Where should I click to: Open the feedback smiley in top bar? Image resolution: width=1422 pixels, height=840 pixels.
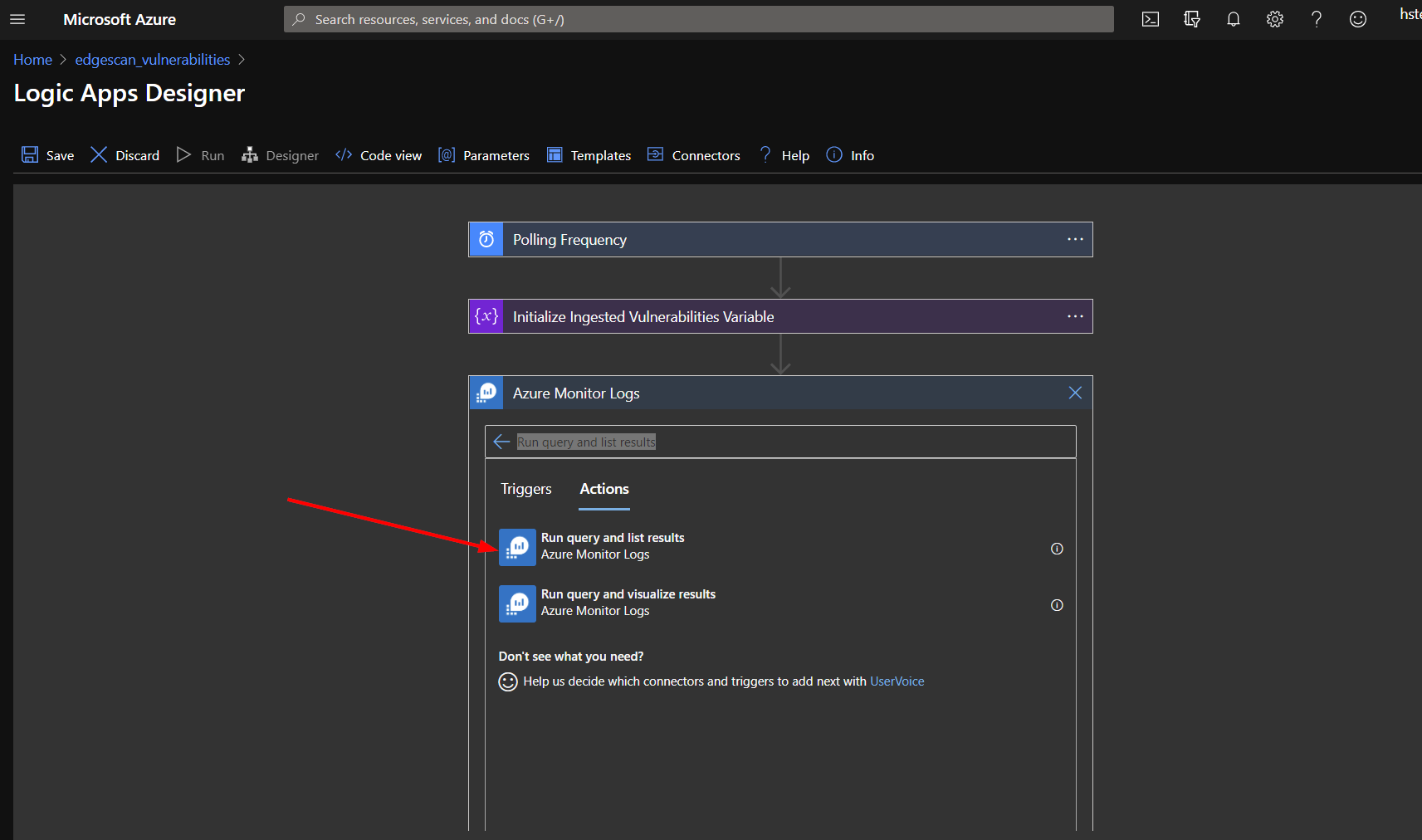coord(1358,19)
